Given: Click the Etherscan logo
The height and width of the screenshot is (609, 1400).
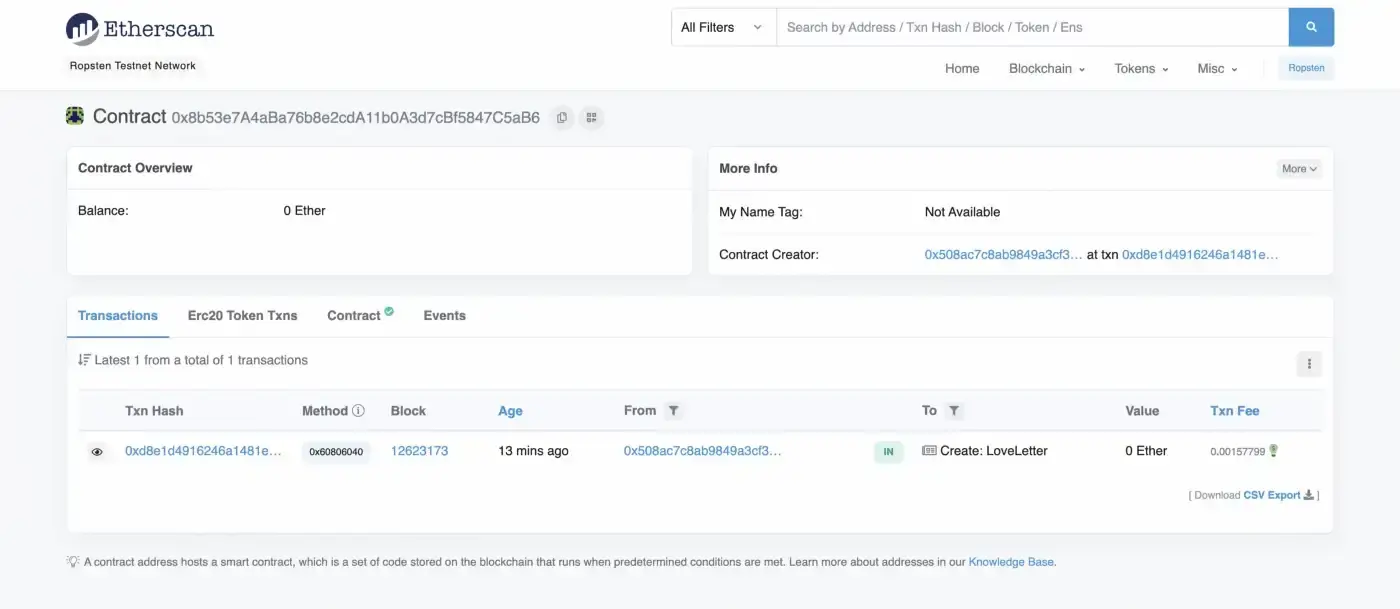Looking at the screenshot, I should tap(140, 29).
